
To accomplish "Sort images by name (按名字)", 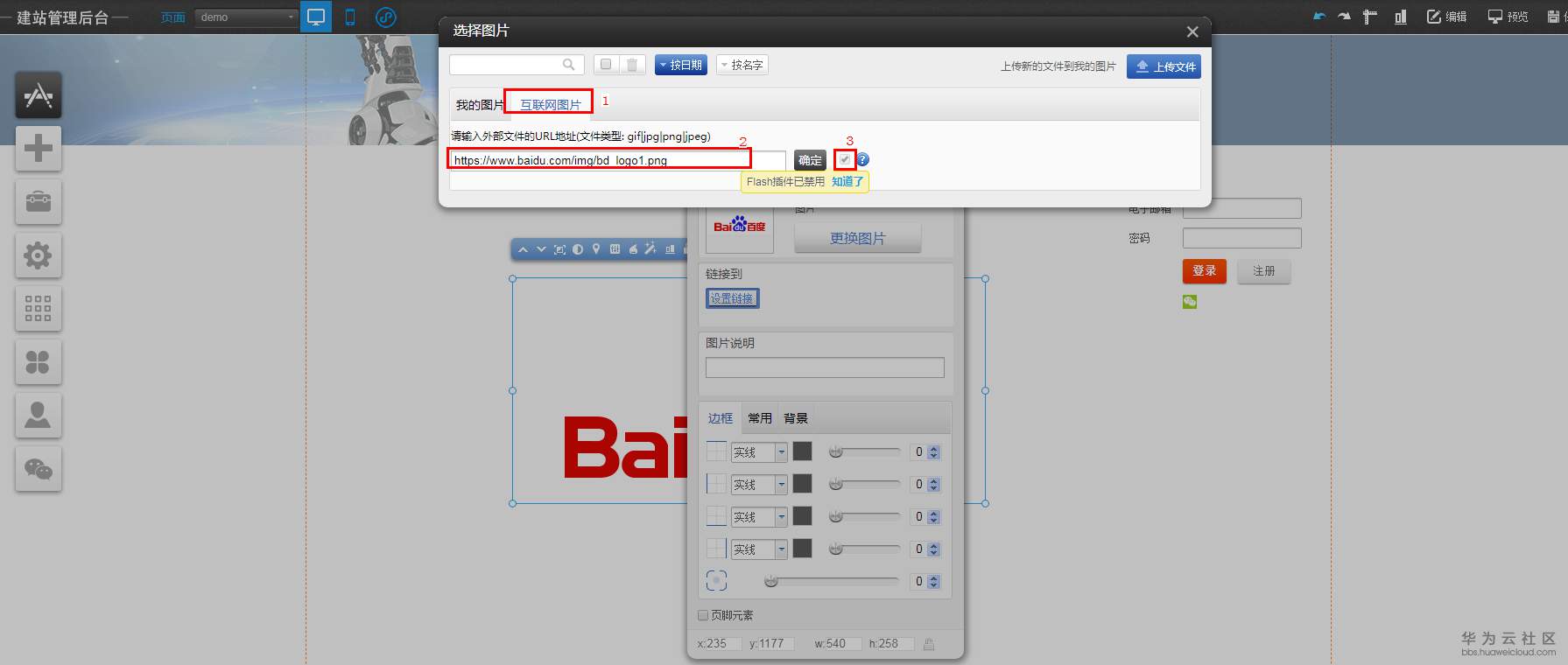I will (x=742, y=65).
